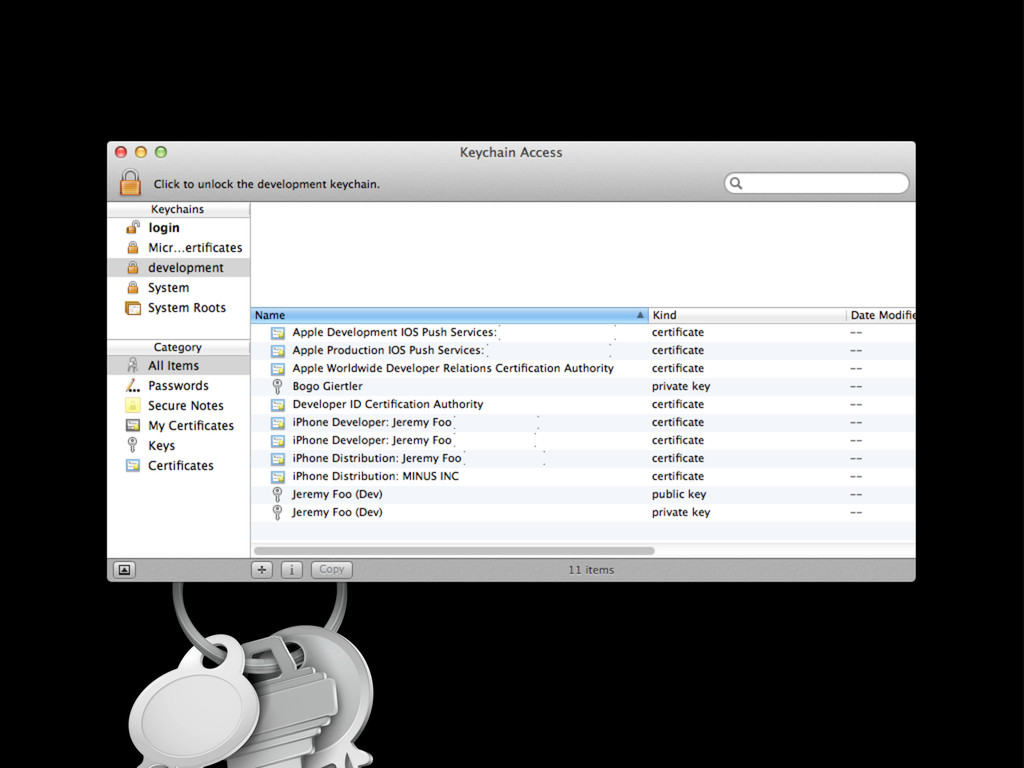Viewport: 1024px width, 768px height.
Task: Select iPhone Distribution: Jeremy Foo certificate
Action: [x=583, y=458]
